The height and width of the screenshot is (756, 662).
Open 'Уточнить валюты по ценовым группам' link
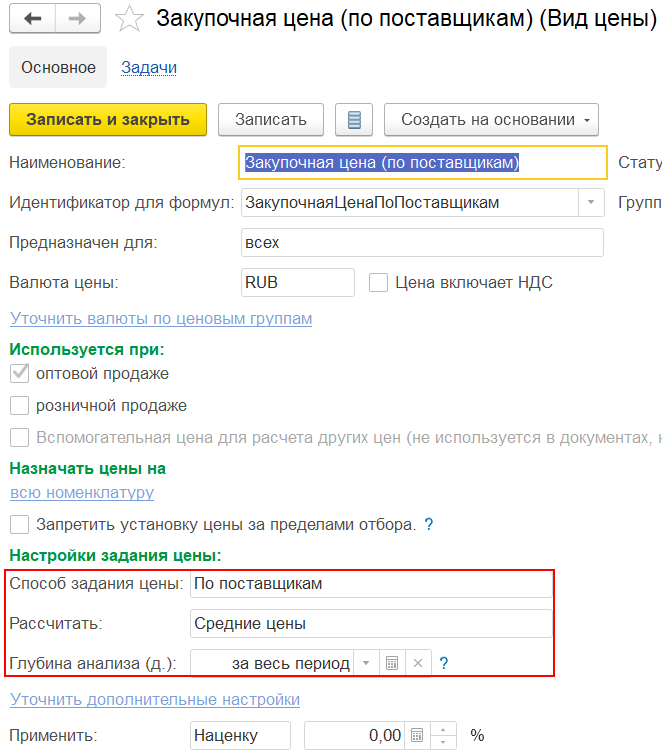point(161,319)
